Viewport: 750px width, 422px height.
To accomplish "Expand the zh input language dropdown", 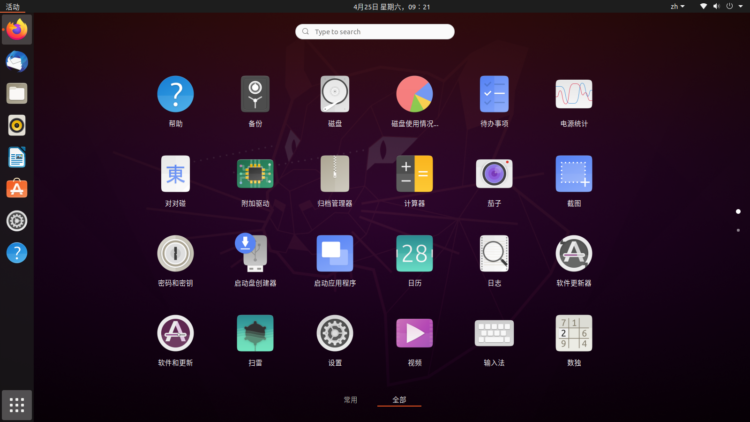I will [x=677, y=6].
